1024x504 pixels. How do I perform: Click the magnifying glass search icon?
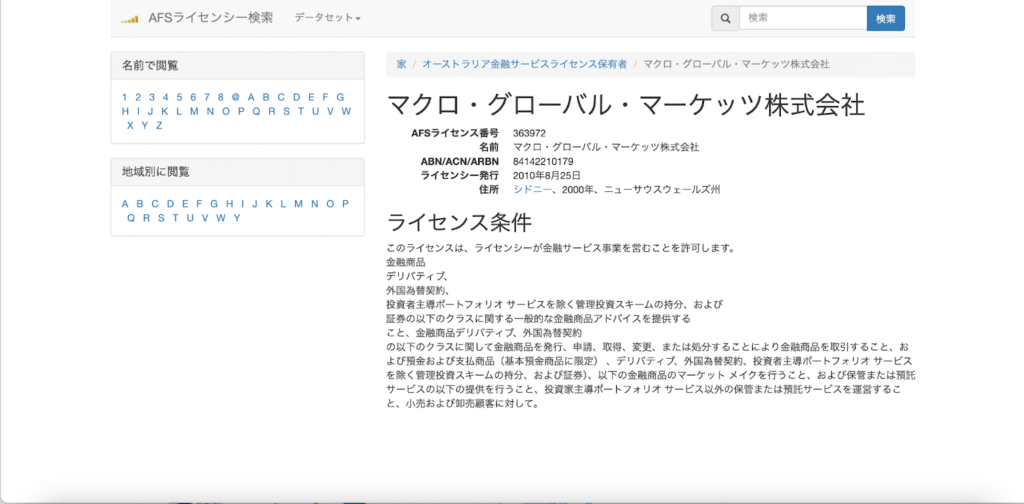(x=725, y=18)
